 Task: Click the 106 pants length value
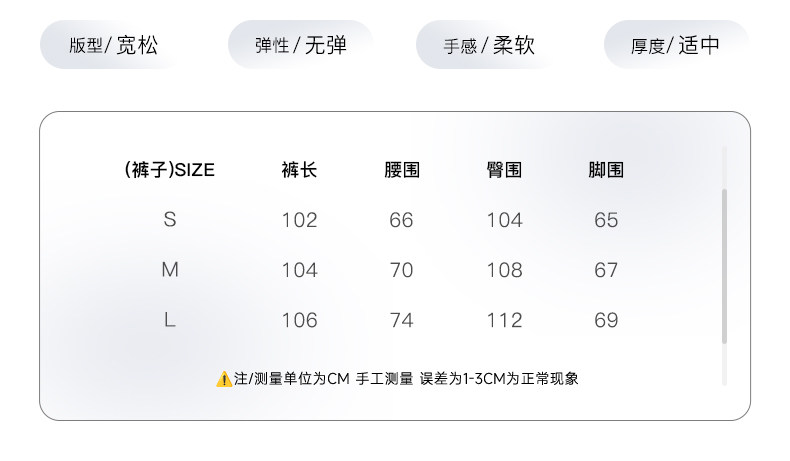(x=299, y=320)
